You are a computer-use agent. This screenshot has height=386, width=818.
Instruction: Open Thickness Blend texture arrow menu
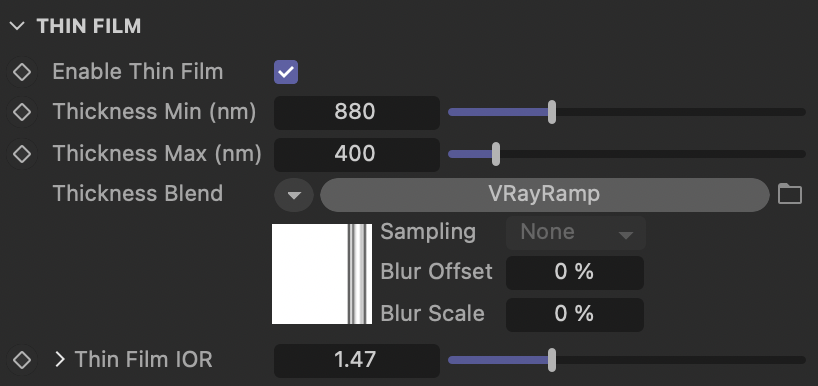(294, 195)
